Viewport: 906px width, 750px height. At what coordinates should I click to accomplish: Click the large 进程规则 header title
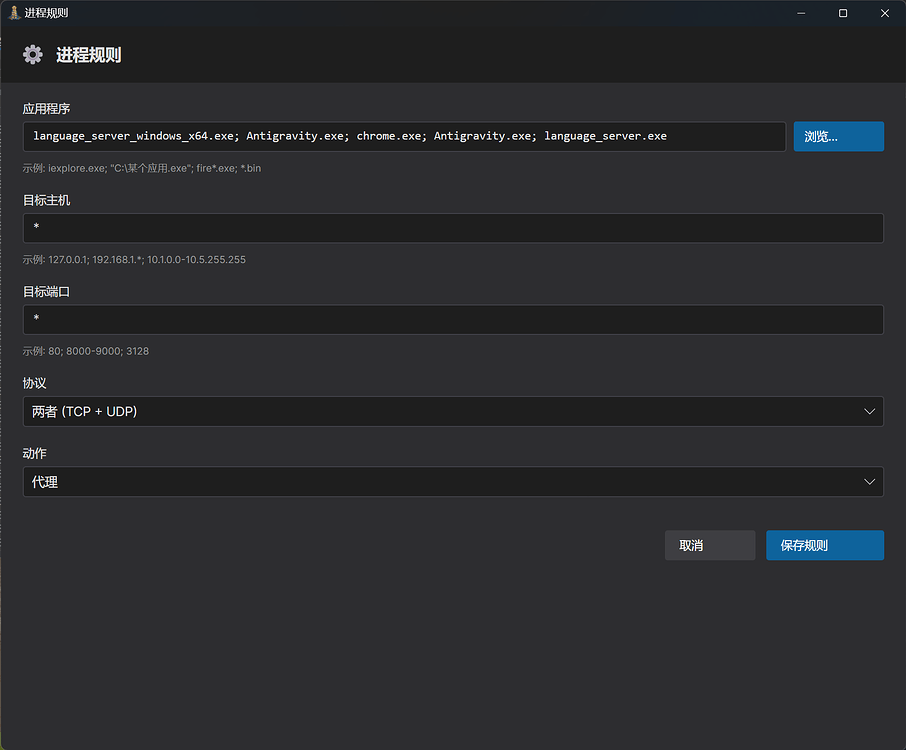coord(88,55)
